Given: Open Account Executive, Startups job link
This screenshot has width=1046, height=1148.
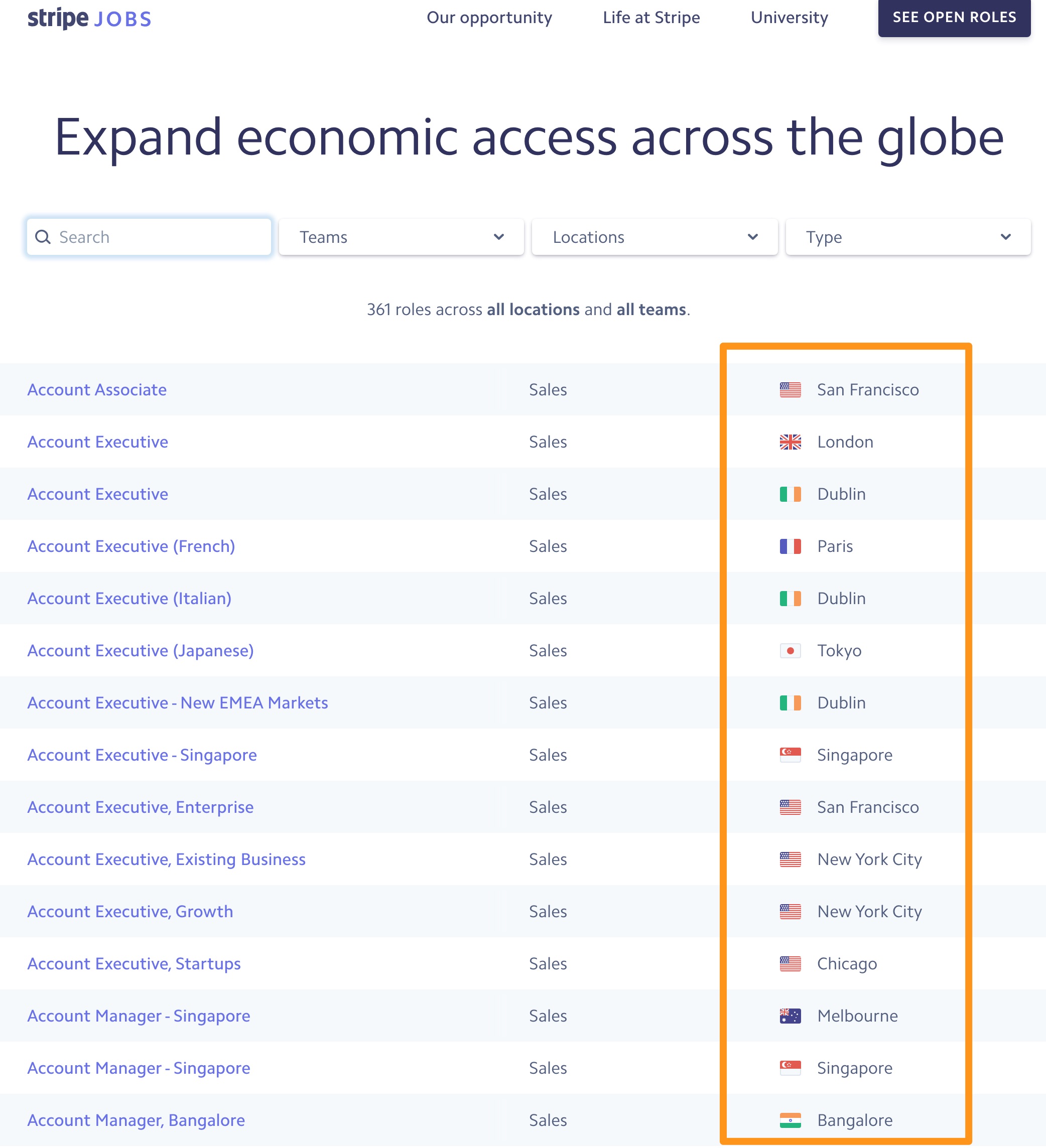Looking at the screenshot, I should click(x=134, y=963).
